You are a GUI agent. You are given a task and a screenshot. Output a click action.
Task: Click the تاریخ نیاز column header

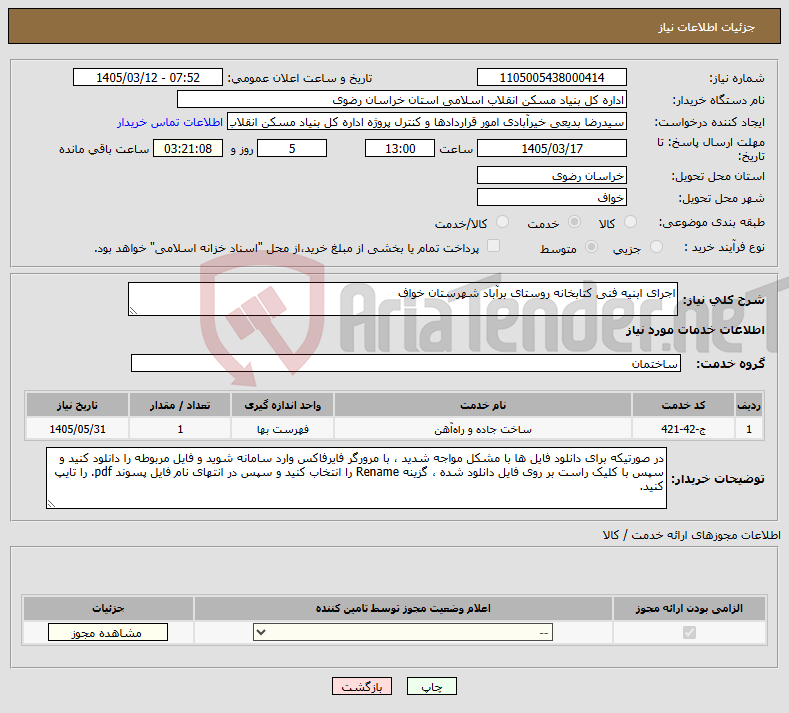(x=77, y=405)
